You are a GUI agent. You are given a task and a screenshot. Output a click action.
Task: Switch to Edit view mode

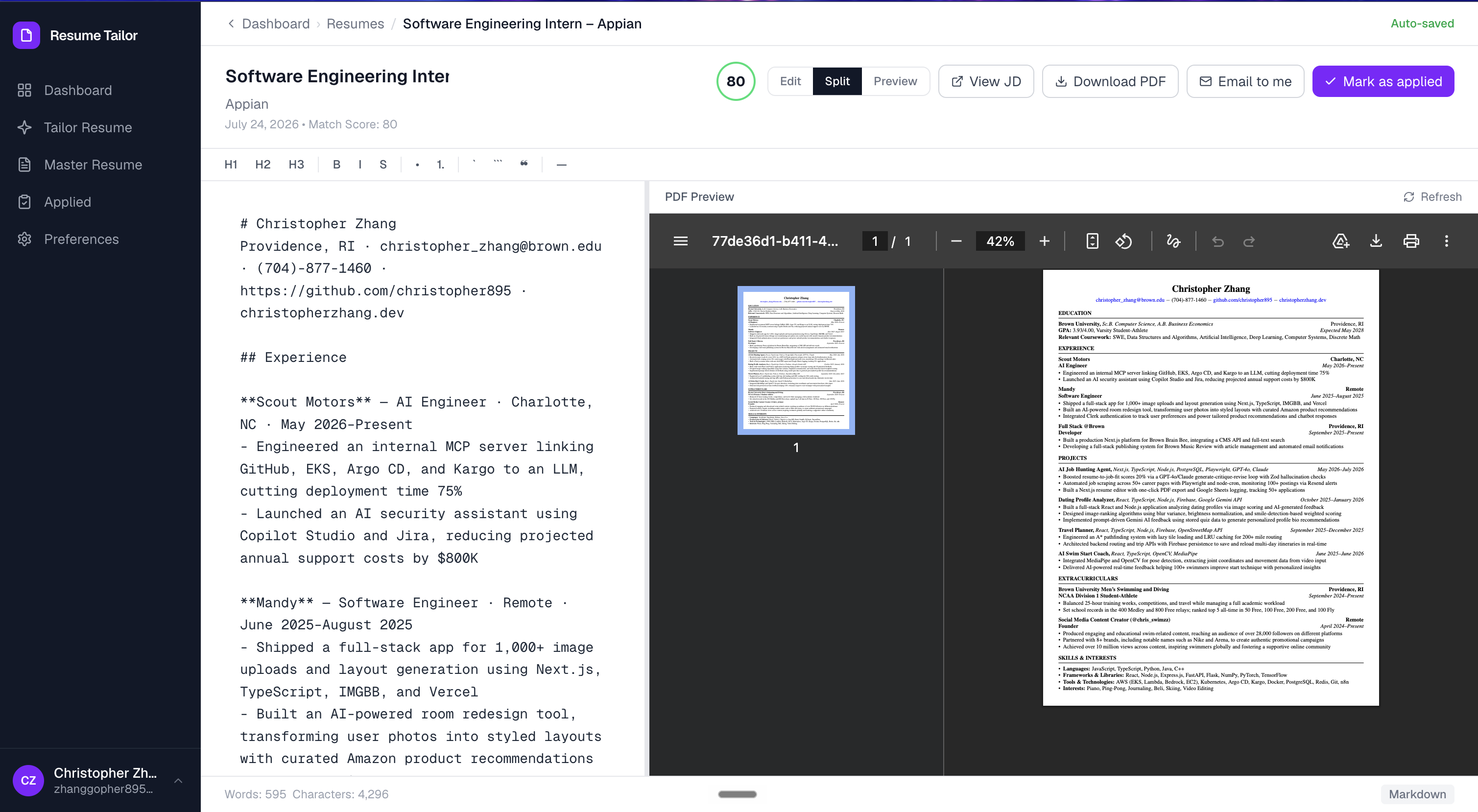tap(790, 81)
